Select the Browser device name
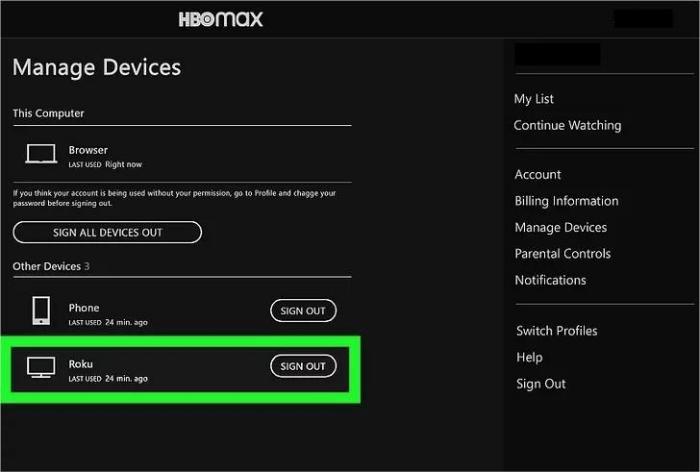700x472 pixels. [x=88, y=150]
